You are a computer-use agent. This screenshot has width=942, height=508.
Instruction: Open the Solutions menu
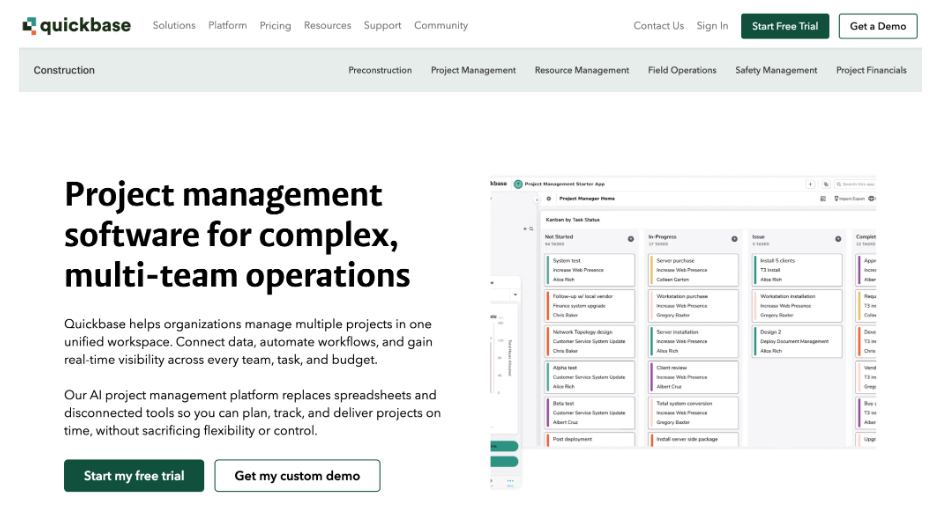(174, 25)
